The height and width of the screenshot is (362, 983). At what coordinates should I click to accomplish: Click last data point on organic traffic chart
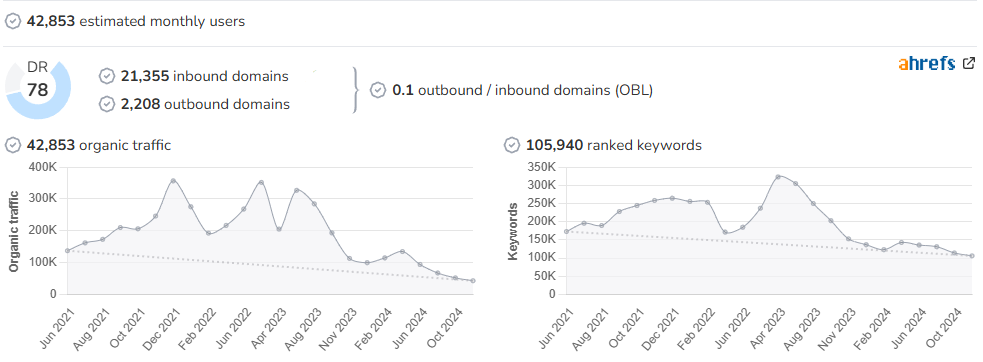pyautogui.click(x=473, y=280)
